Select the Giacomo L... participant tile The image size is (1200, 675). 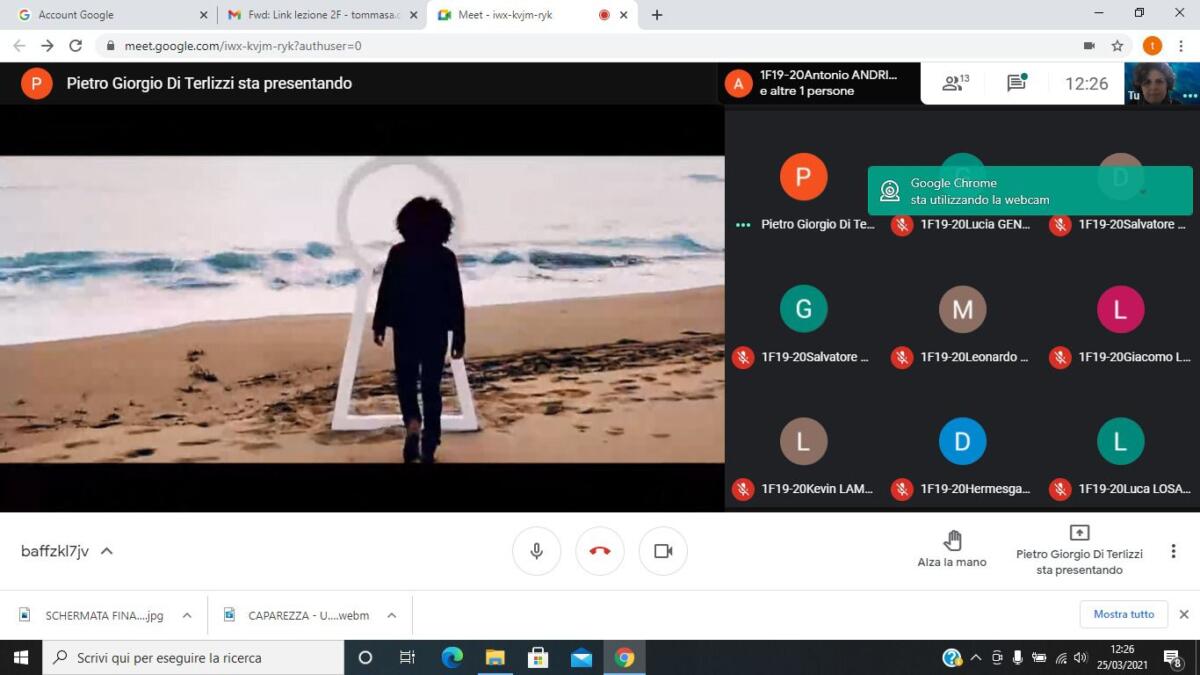[1120, 325]
